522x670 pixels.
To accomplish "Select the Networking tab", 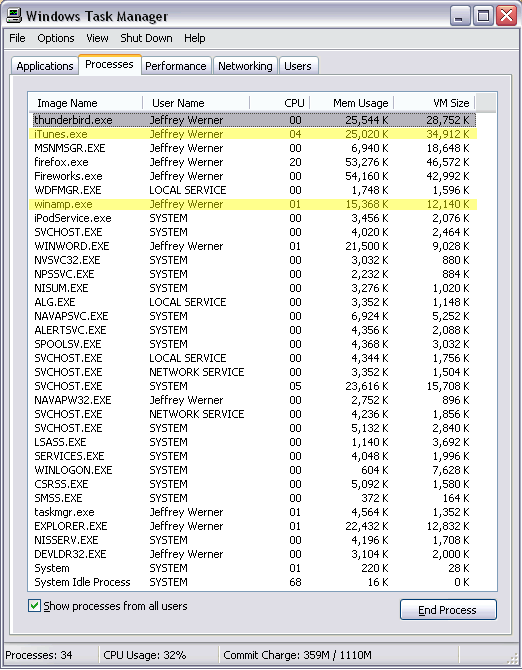I will 245,66.
